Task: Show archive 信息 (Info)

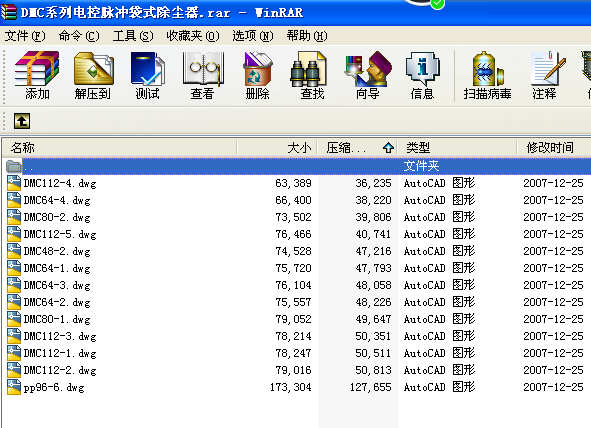Action: 423,75
